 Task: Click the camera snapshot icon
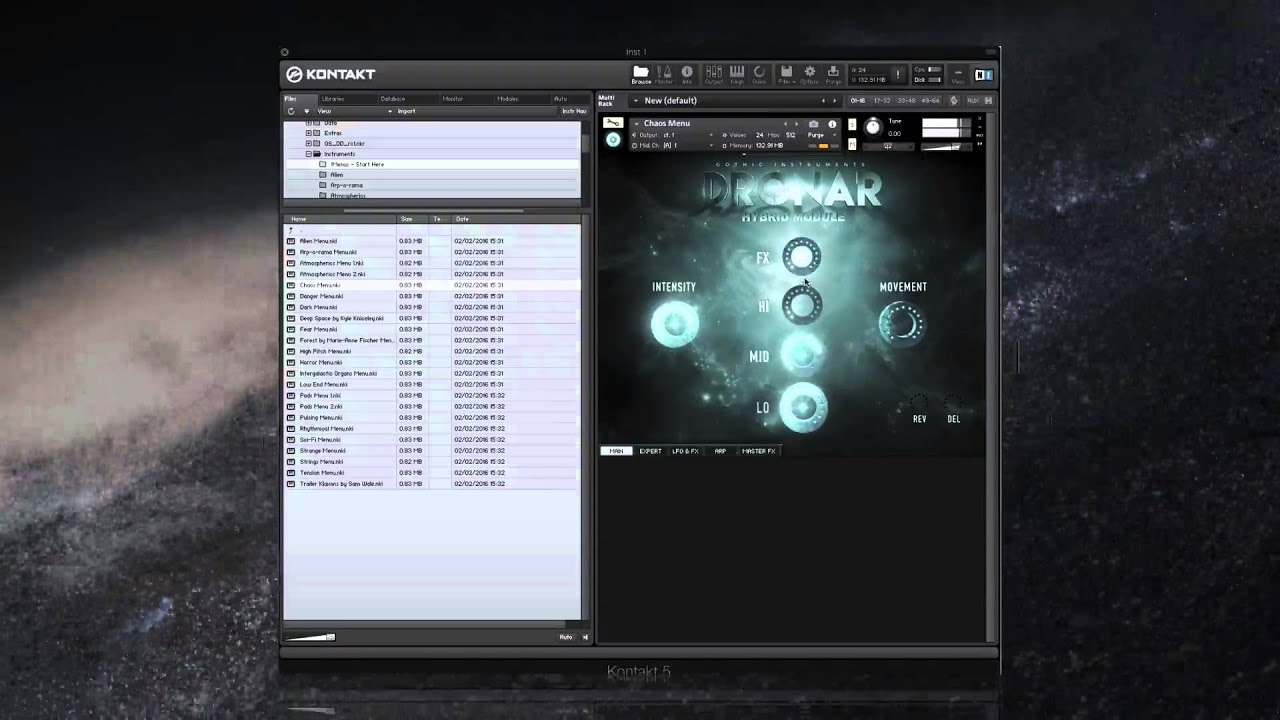813,124
